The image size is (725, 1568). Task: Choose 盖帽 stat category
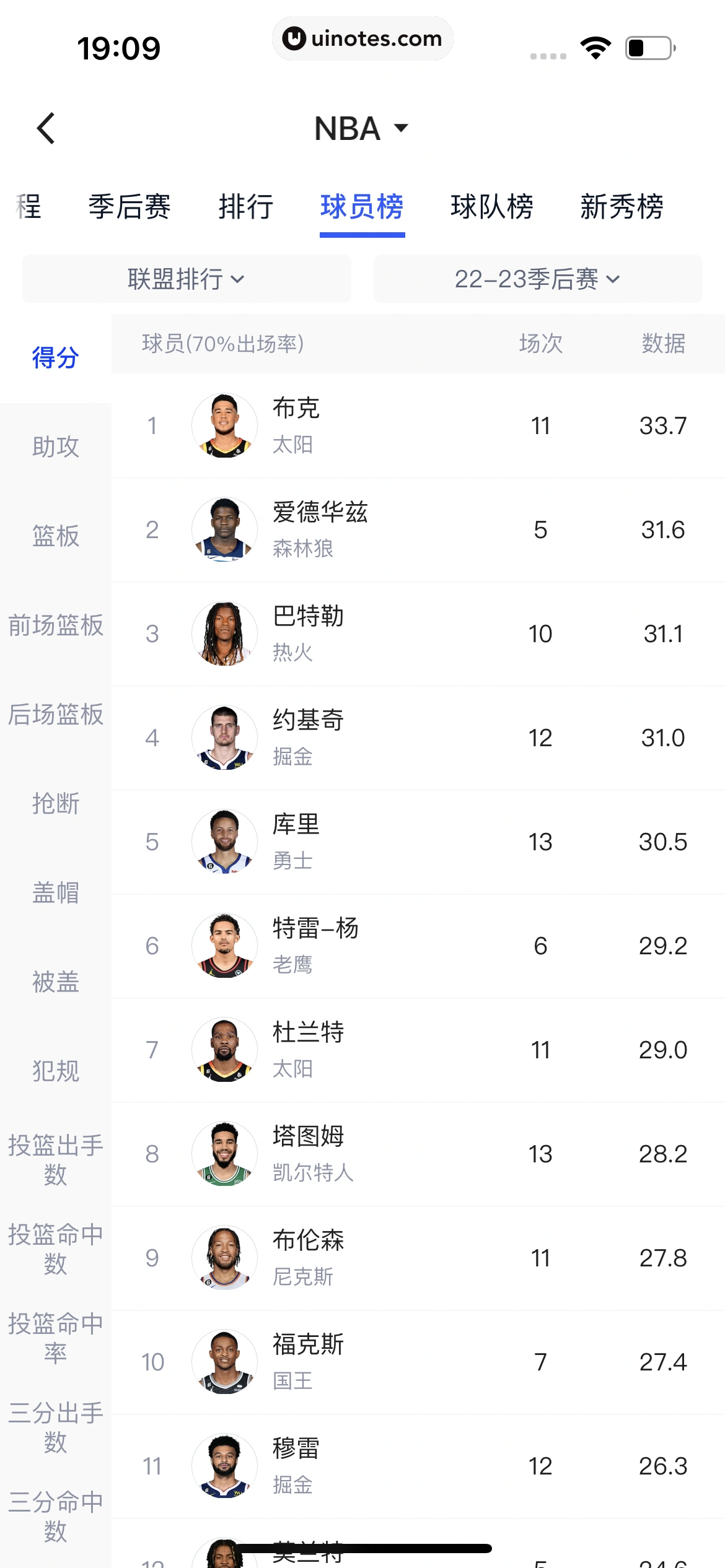tap(56, 892)
